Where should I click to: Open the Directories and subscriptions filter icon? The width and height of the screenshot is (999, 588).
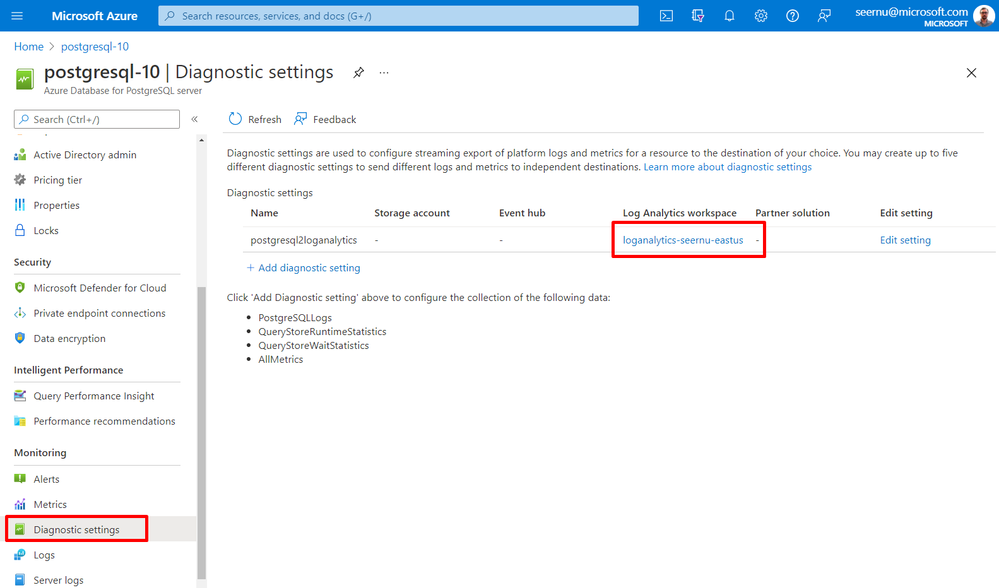[698, 16]
